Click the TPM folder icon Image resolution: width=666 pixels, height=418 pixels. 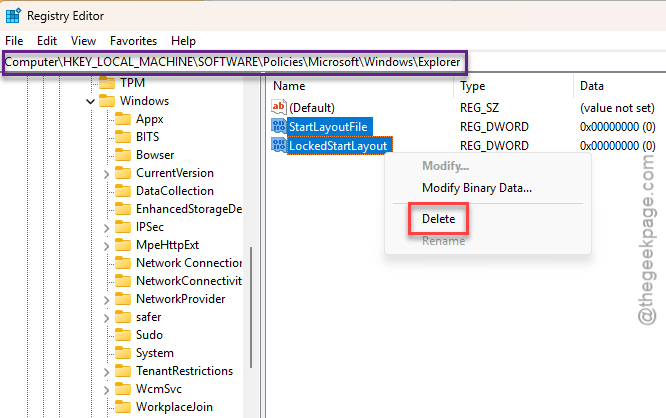(107, 82)
